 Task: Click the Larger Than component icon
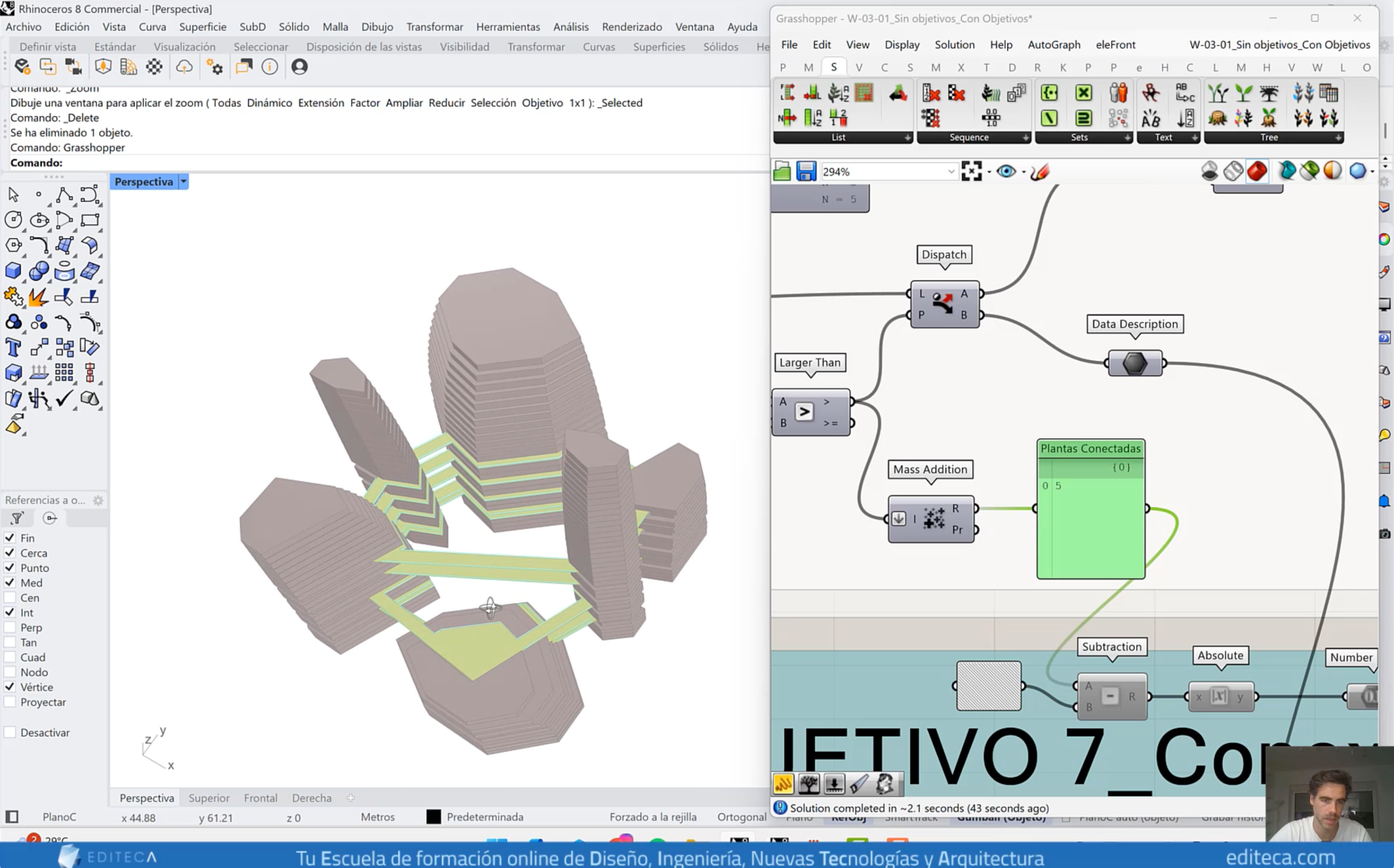[x=805, y=412]
